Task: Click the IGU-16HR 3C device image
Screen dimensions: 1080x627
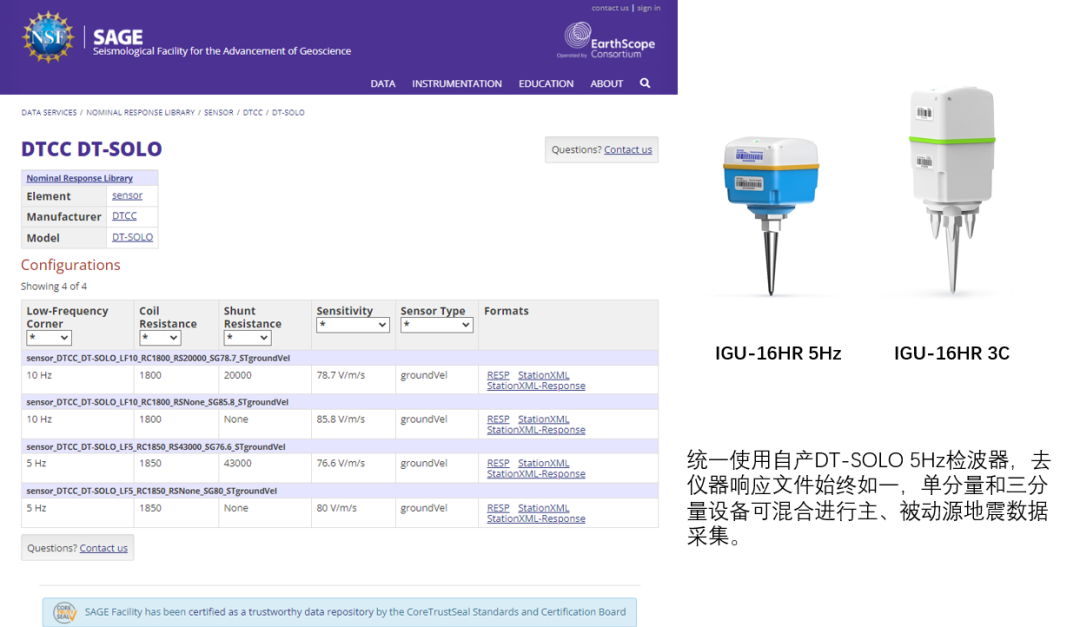Action: [953, 189]
